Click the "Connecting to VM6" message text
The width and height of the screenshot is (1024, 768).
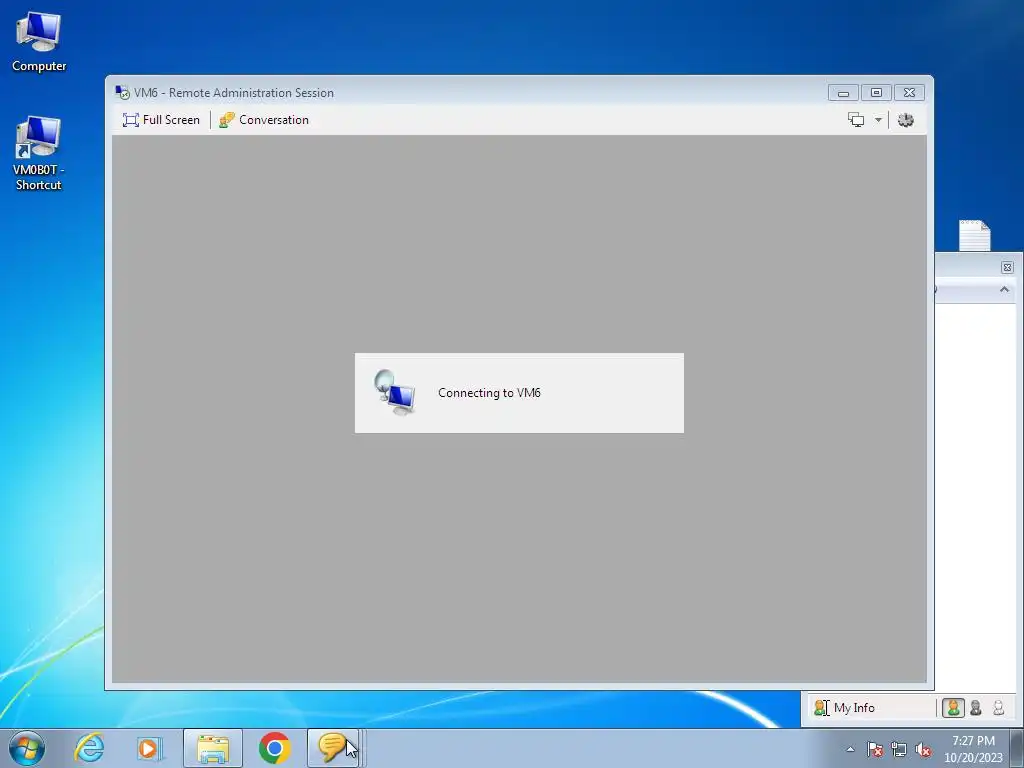coord(489,392)
